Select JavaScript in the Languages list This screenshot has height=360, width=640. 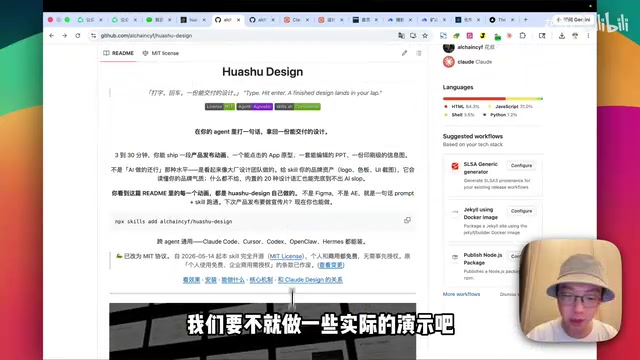click(510, 107)
